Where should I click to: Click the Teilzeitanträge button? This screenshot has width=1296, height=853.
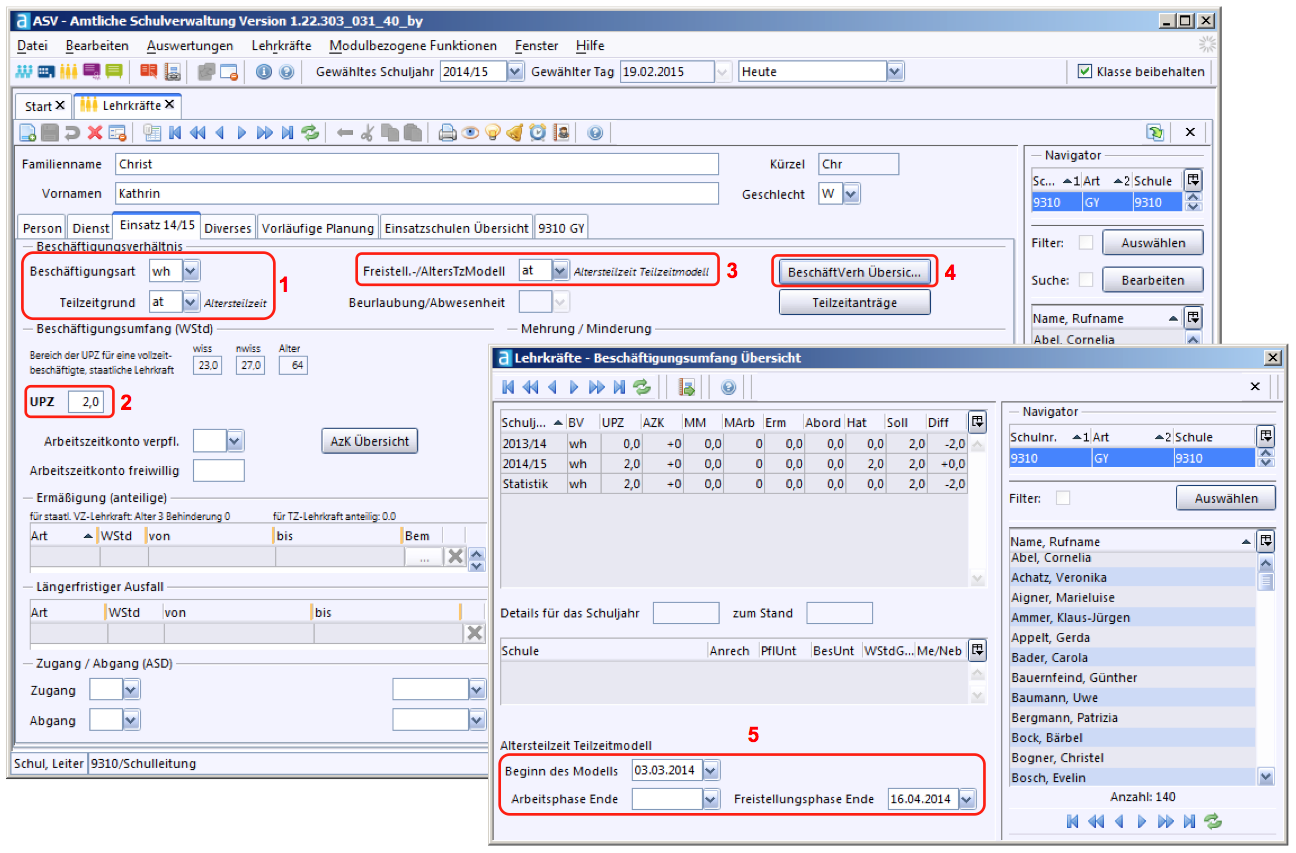coord(855,302)
